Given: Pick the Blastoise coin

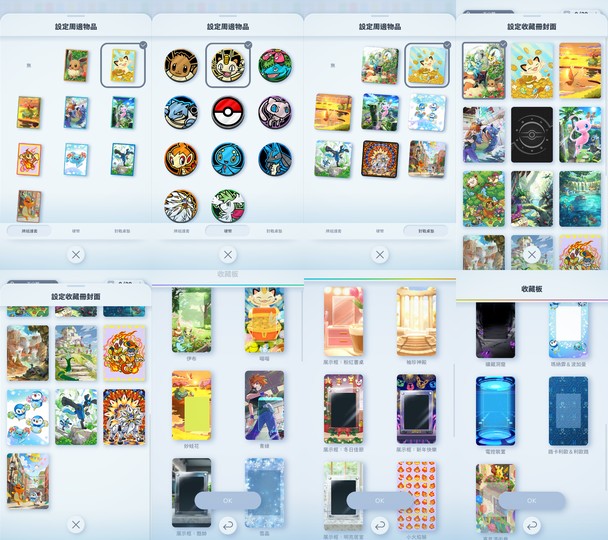Looking at the screenshot, I should (x=181, y=112).
